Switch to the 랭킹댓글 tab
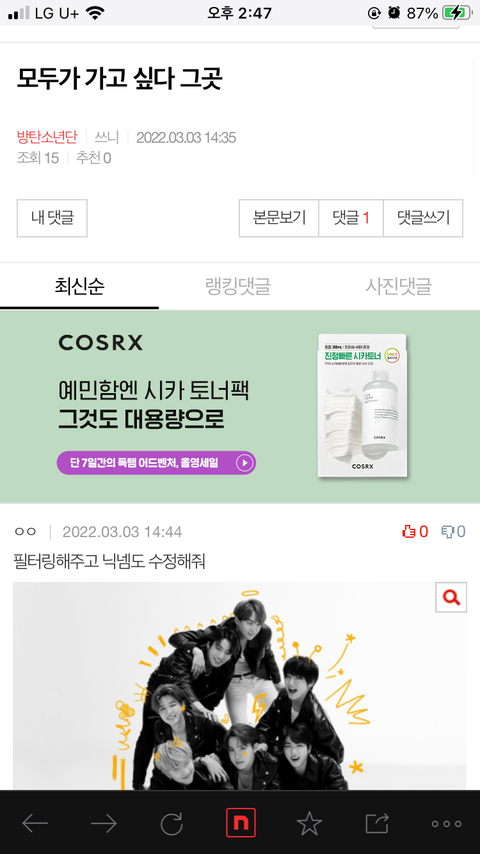This screenshot has height=854, width=480. [238, 286]
